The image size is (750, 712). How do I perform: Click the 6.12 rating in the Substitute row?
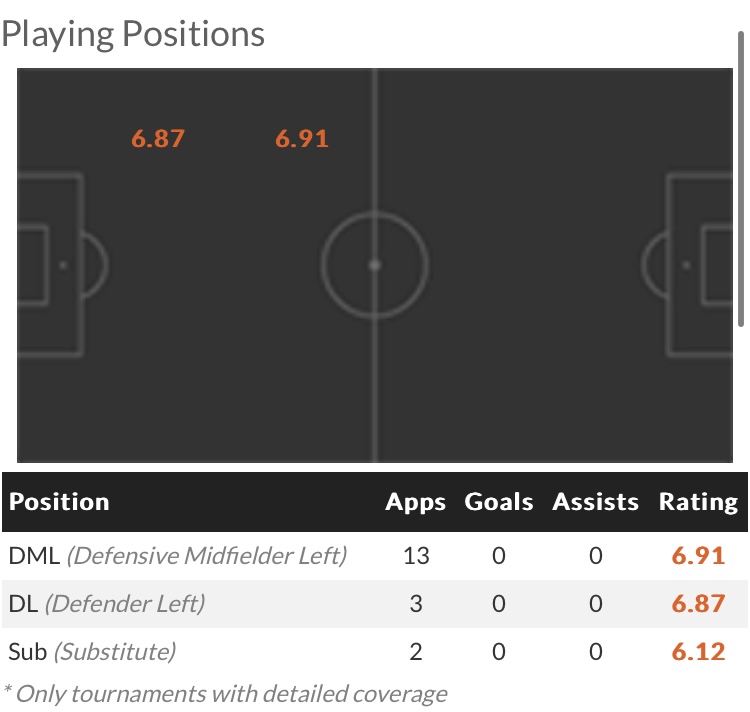698,652
